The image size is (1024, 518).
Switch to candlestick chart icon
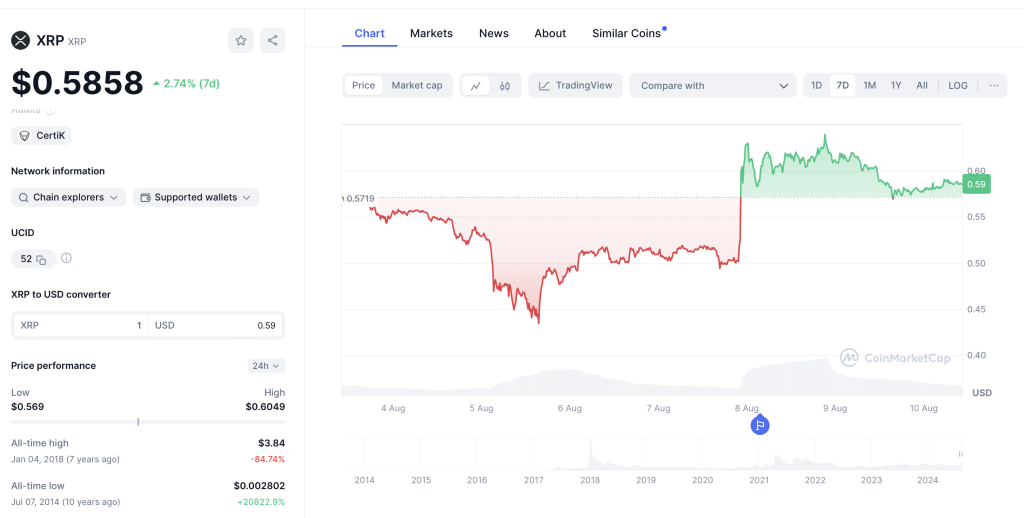pyautogui.click(x=505, y=86)
